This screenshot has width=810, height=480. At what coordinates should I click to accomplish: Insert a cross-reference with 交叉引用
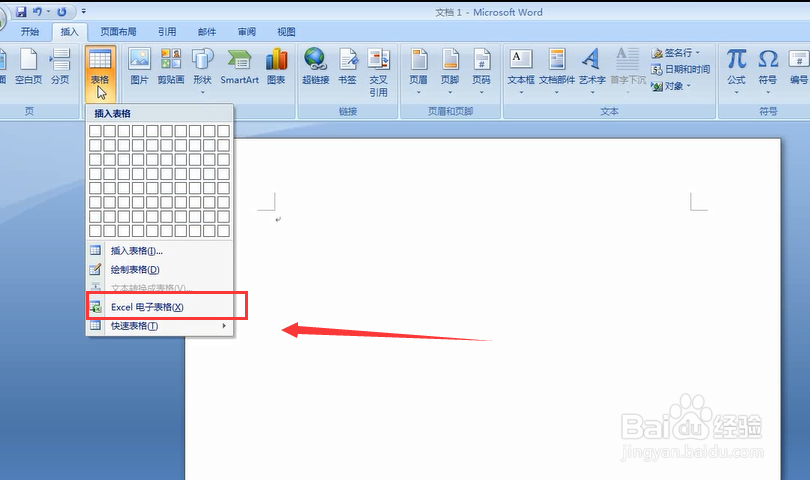tap(379, 72)
